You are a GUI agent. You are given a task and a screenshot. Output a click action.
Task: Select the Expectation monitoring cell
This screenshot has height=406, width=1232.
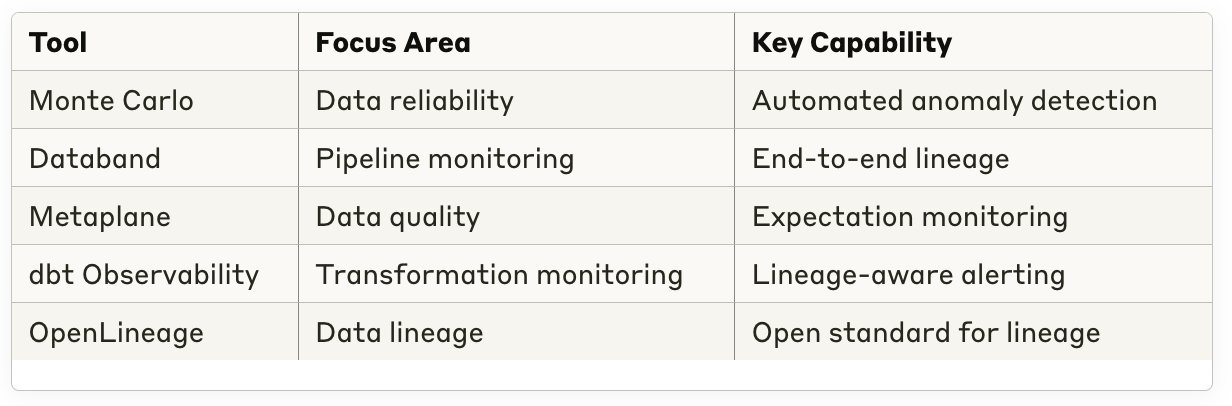tap(909, 217)
